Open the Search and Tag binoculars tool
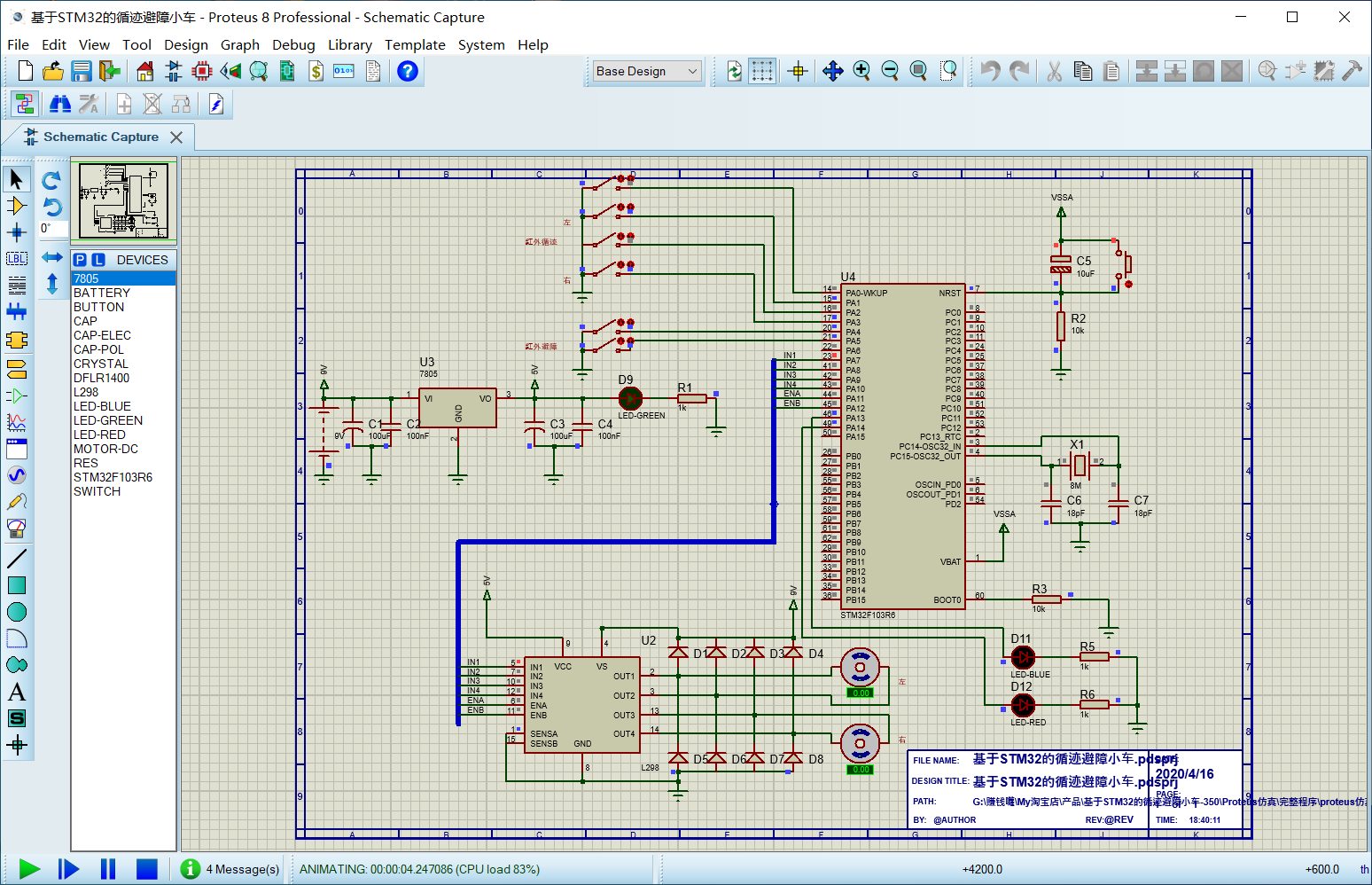 click(x=60, y=105)
